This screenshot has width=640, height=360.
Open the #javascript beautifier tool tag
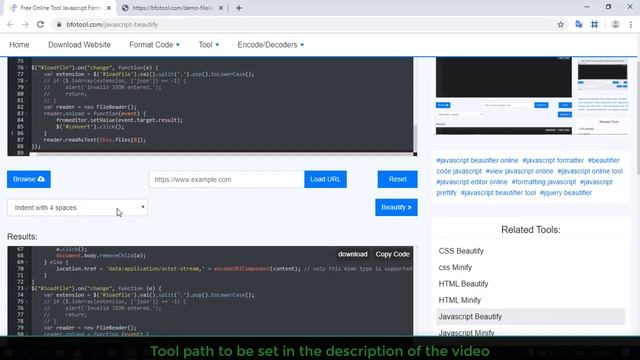(498, 193)
